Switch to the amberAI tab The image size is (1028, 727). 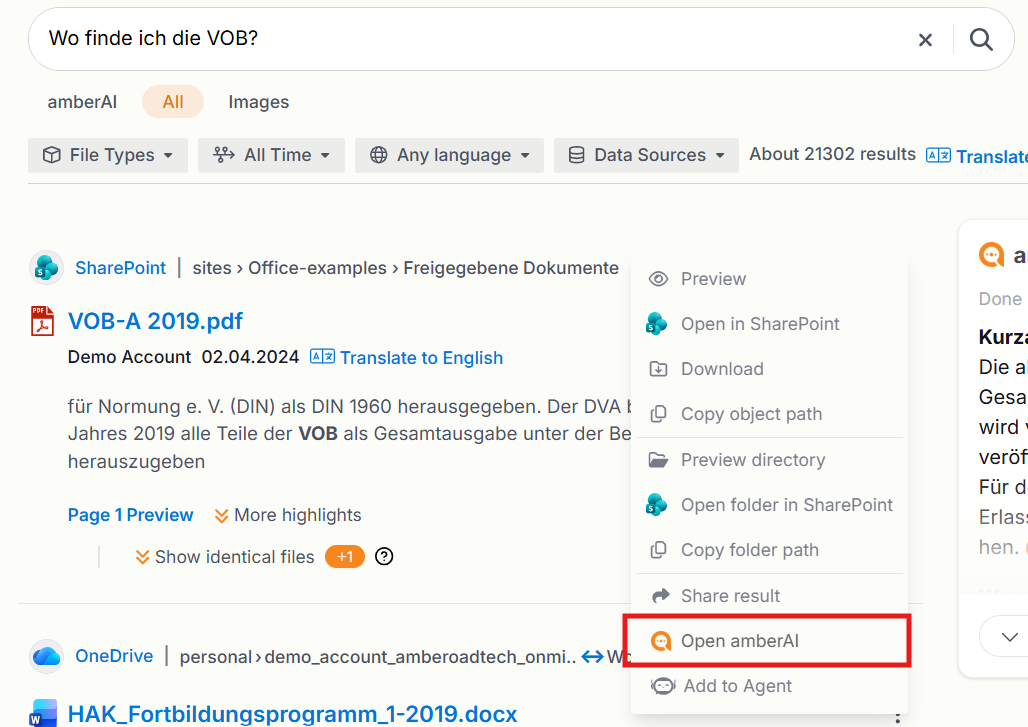[82, 102]
